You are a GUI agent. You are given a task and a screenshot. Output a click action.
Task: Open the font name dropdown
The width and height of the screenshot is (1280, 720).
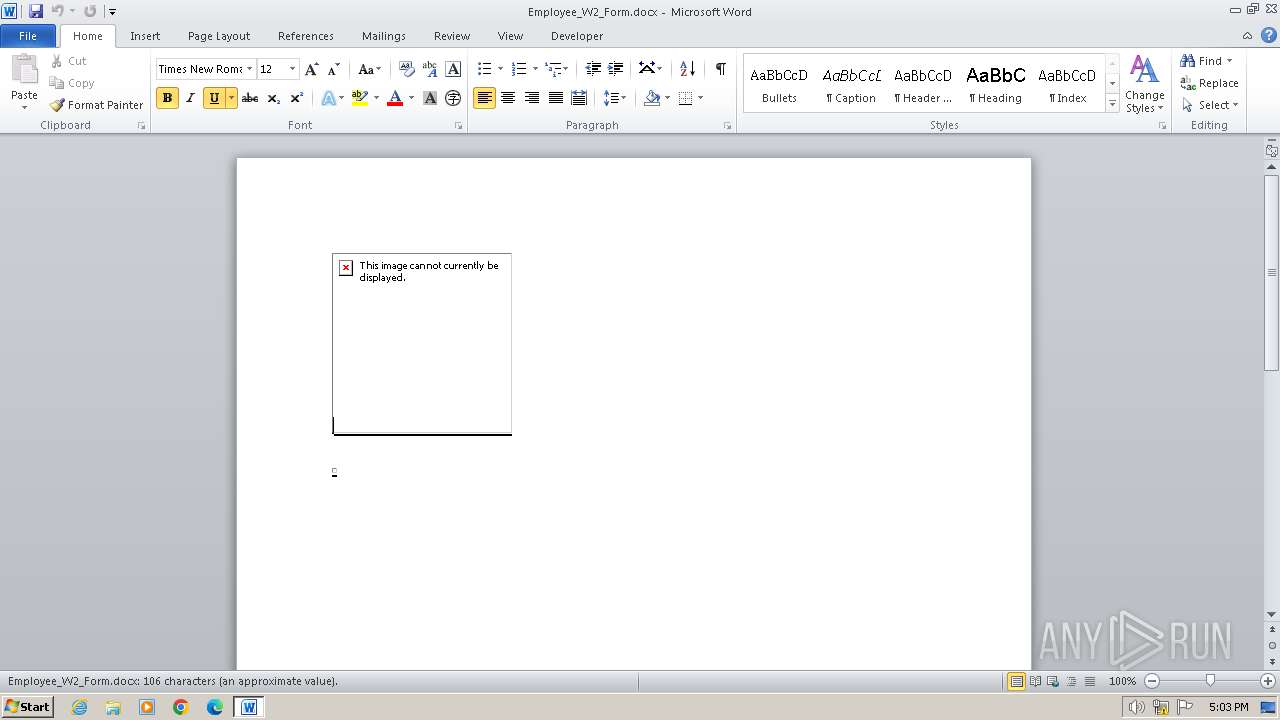[249, 69]
